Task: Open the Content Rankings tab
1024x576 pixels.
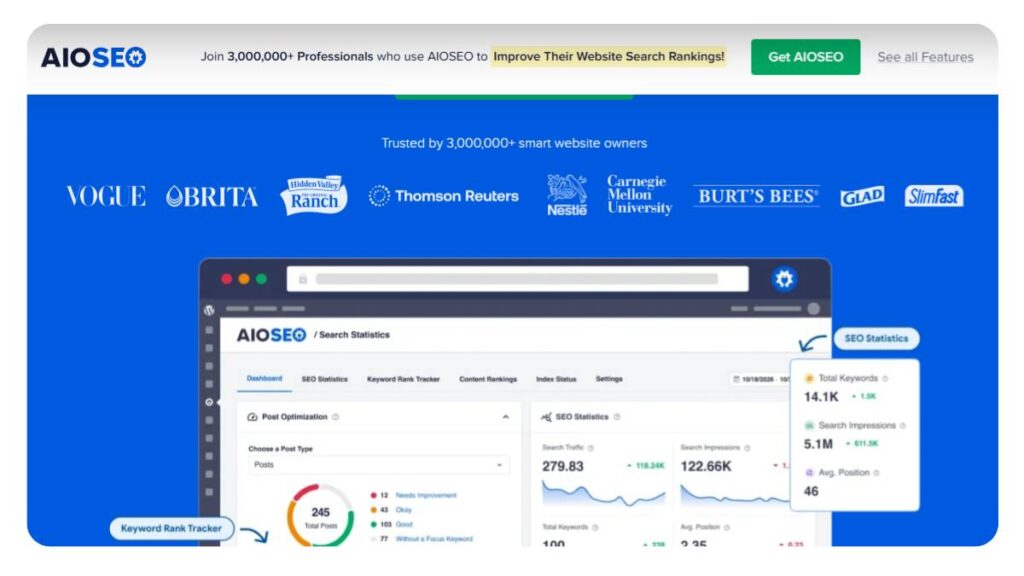Action: click(488, 379)
